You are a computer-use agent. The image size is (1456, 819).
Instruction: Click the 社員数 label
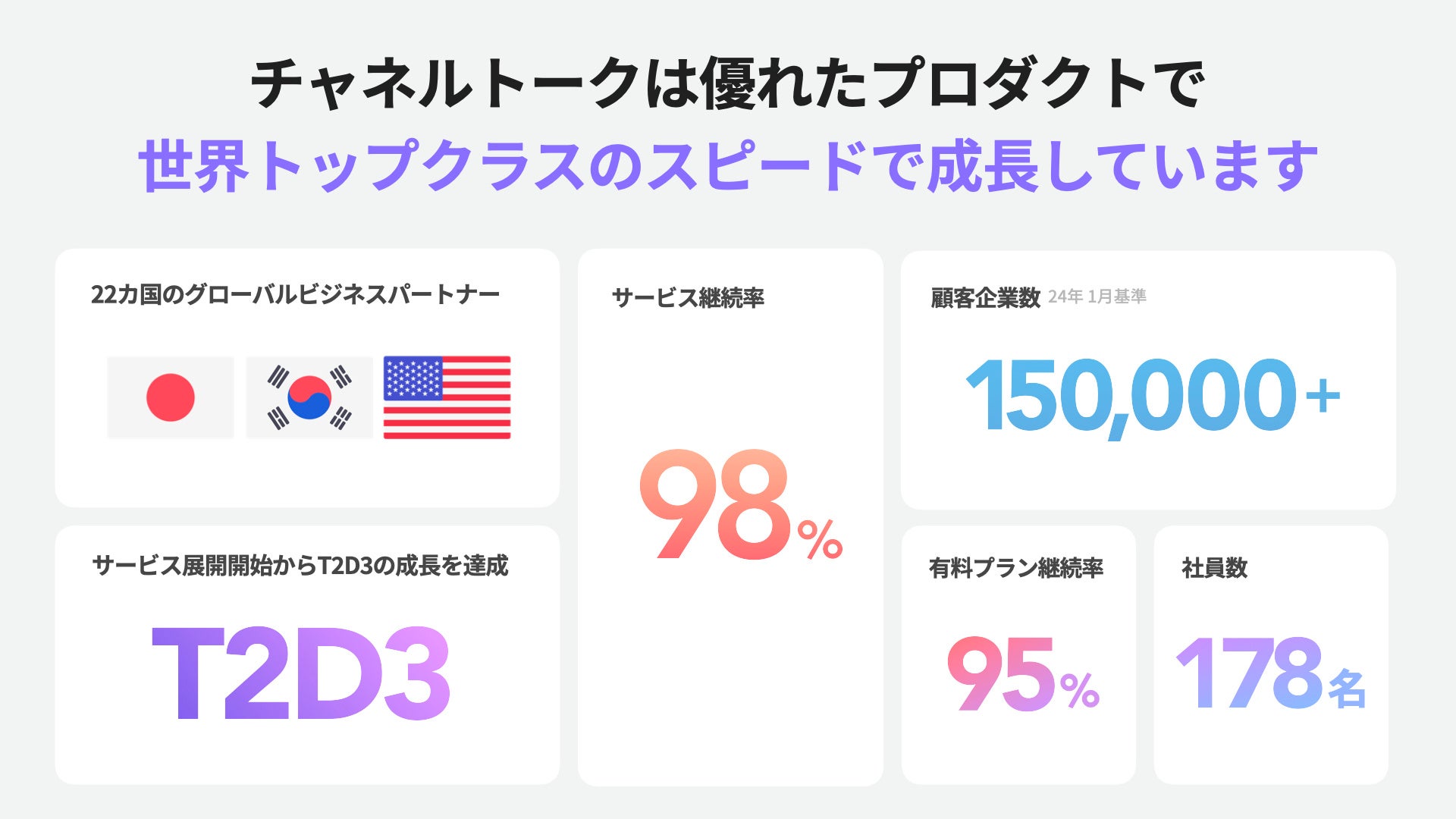point(1214,568)
